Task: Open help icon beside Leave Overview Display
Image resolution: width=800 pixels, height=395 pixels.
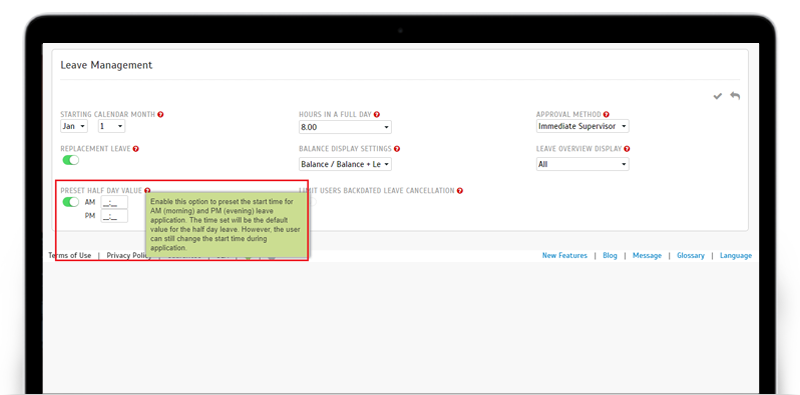Action: (627, 149)
